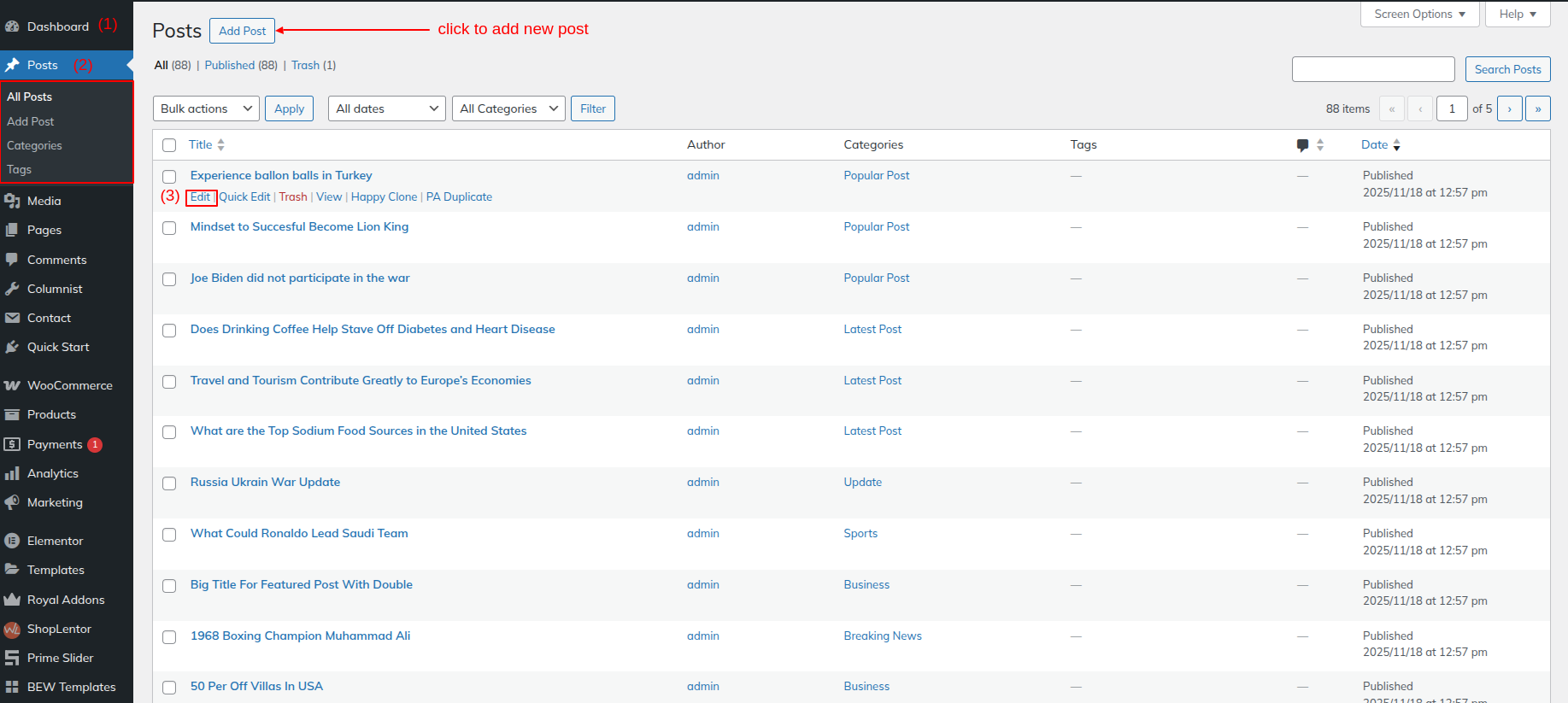
Task: Check the box for Russia Ukrain War Update
Action: pyautogui.click(x=169, y=483)
